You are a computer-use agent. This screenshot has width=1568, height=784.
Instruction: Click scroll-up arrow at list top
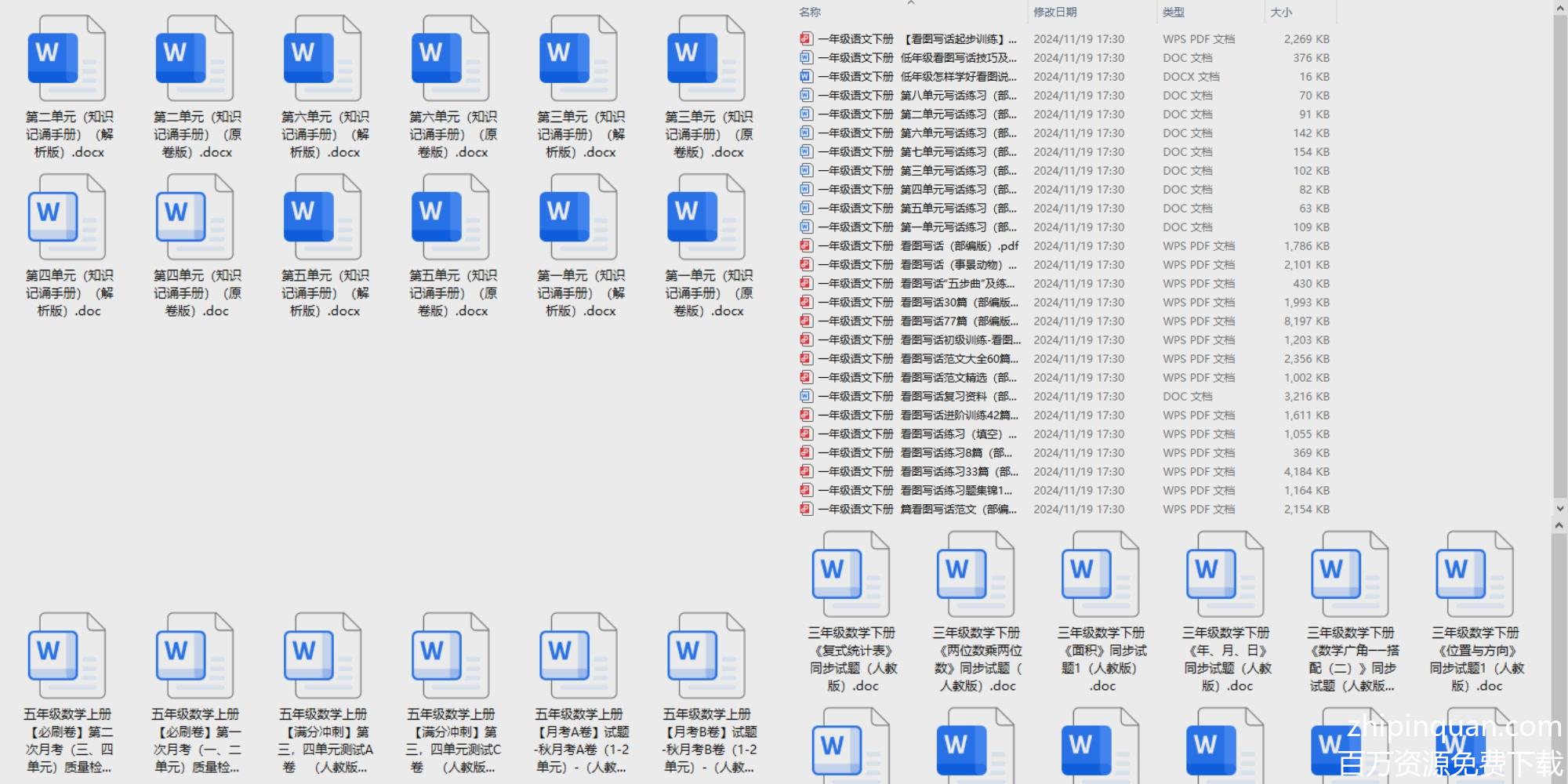[x=1559, y=7]
